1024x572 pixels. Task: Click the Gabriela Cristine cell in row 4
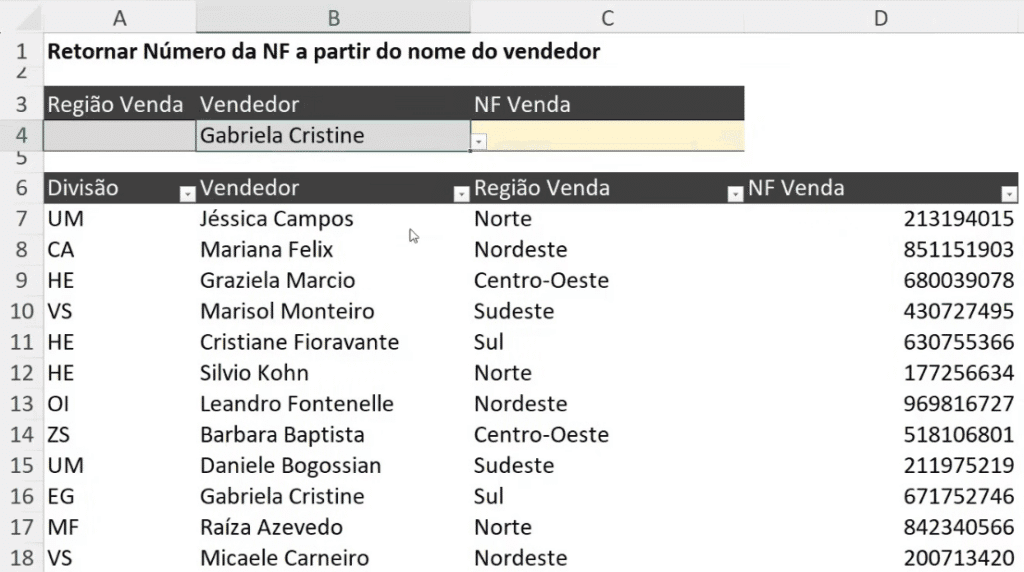tap(330, 136)
